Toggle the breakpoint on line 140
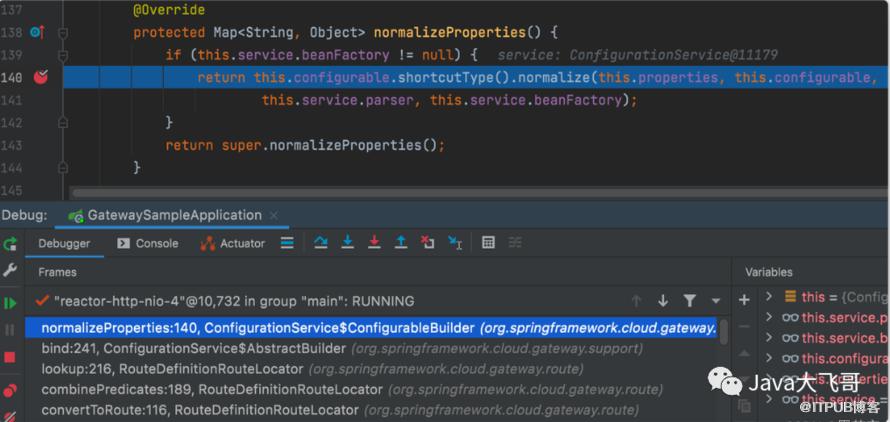 pyautogui.click(x=41, y=77)
